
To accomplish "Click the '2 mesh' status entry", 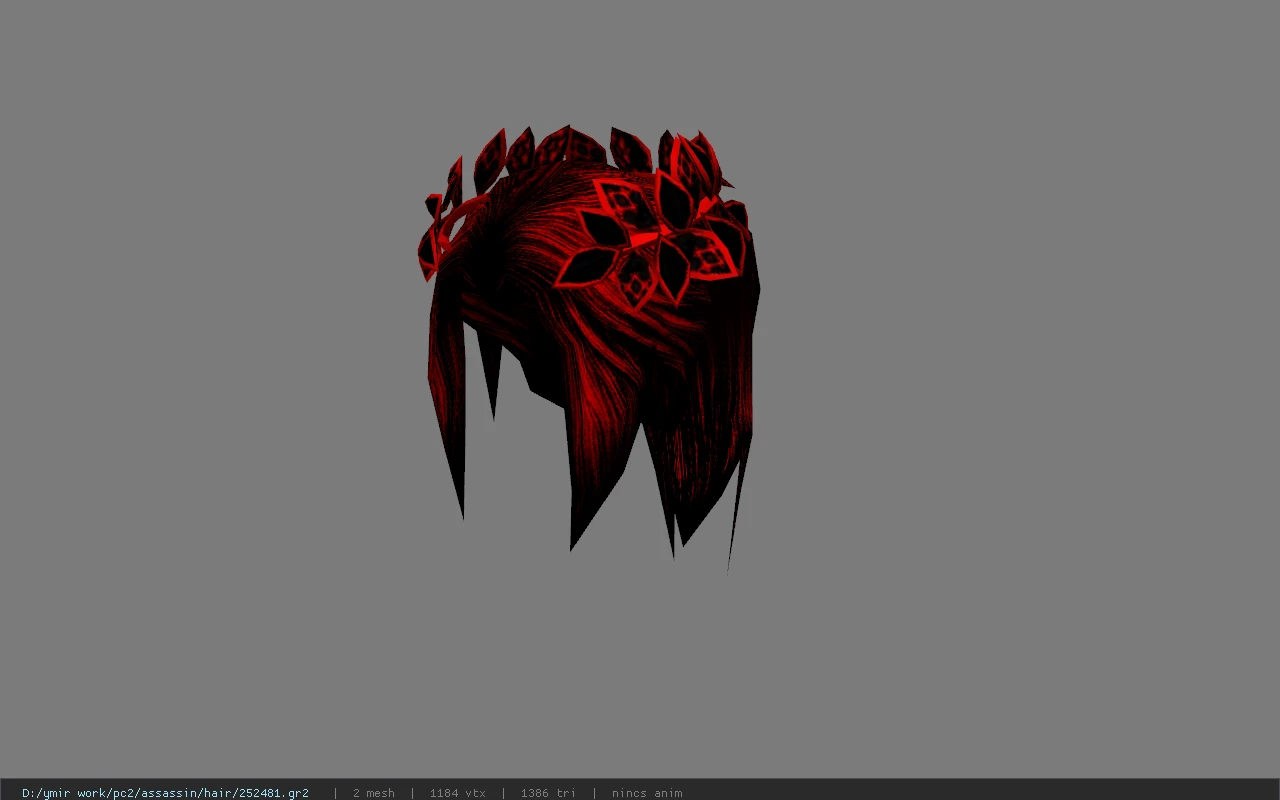I will tap(373, 793).
